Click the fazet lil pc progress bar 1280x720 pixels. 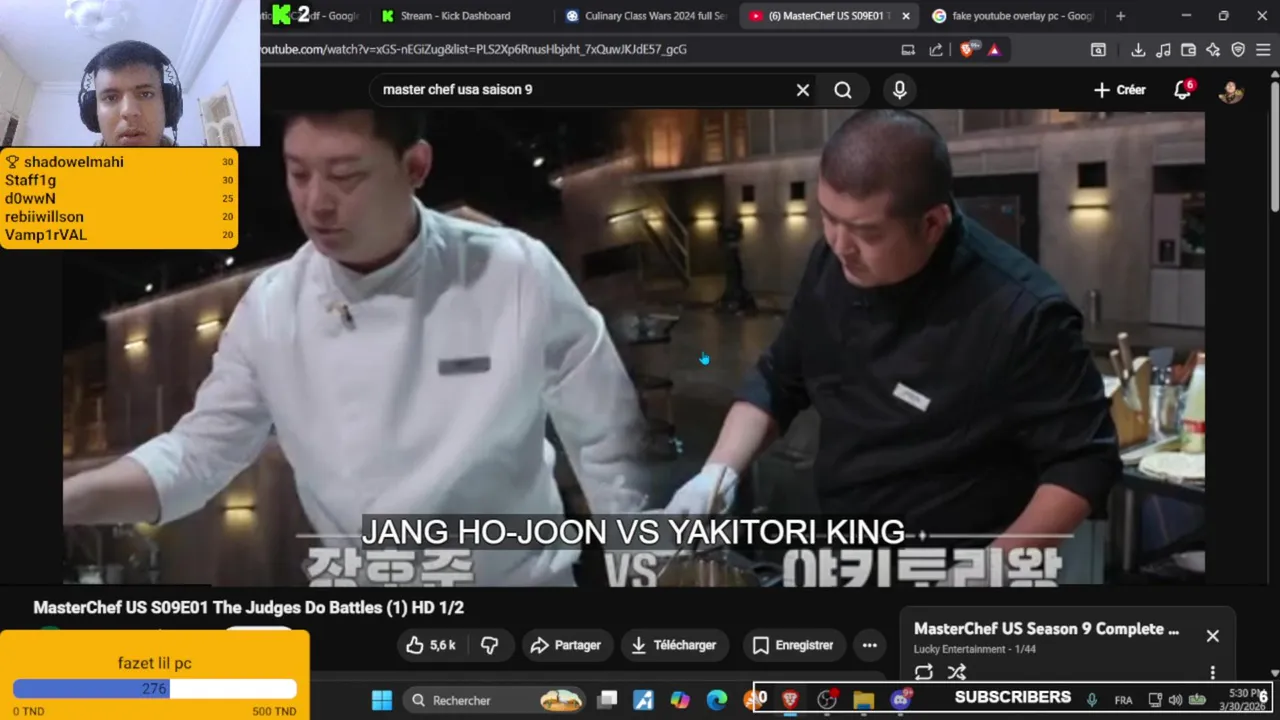pos(155,689)
